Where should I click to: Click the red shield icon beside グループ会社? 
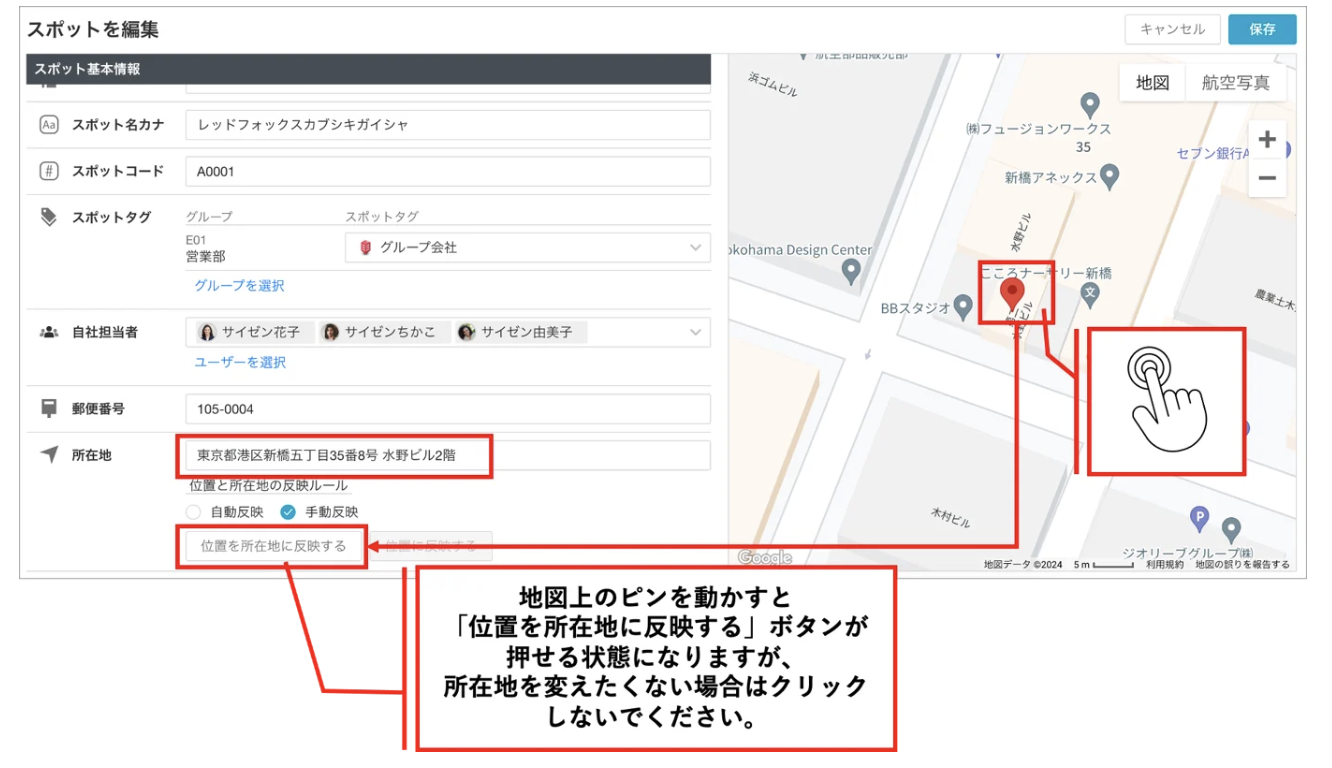click(365, 247)
